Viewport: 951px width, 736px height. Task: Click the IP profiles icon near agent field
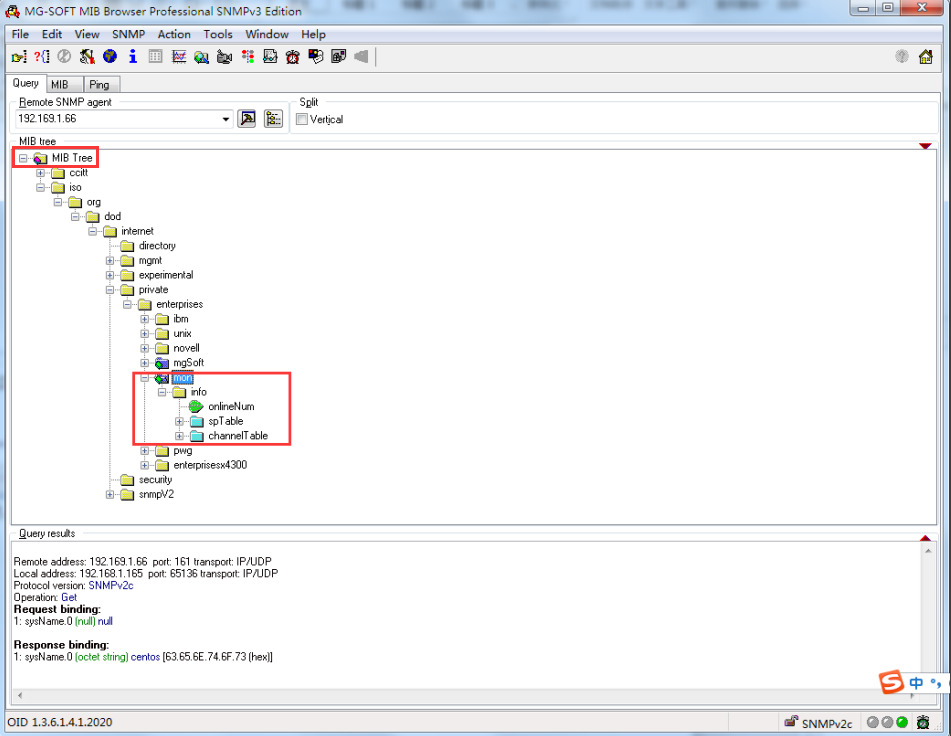(x=272, y=117)
